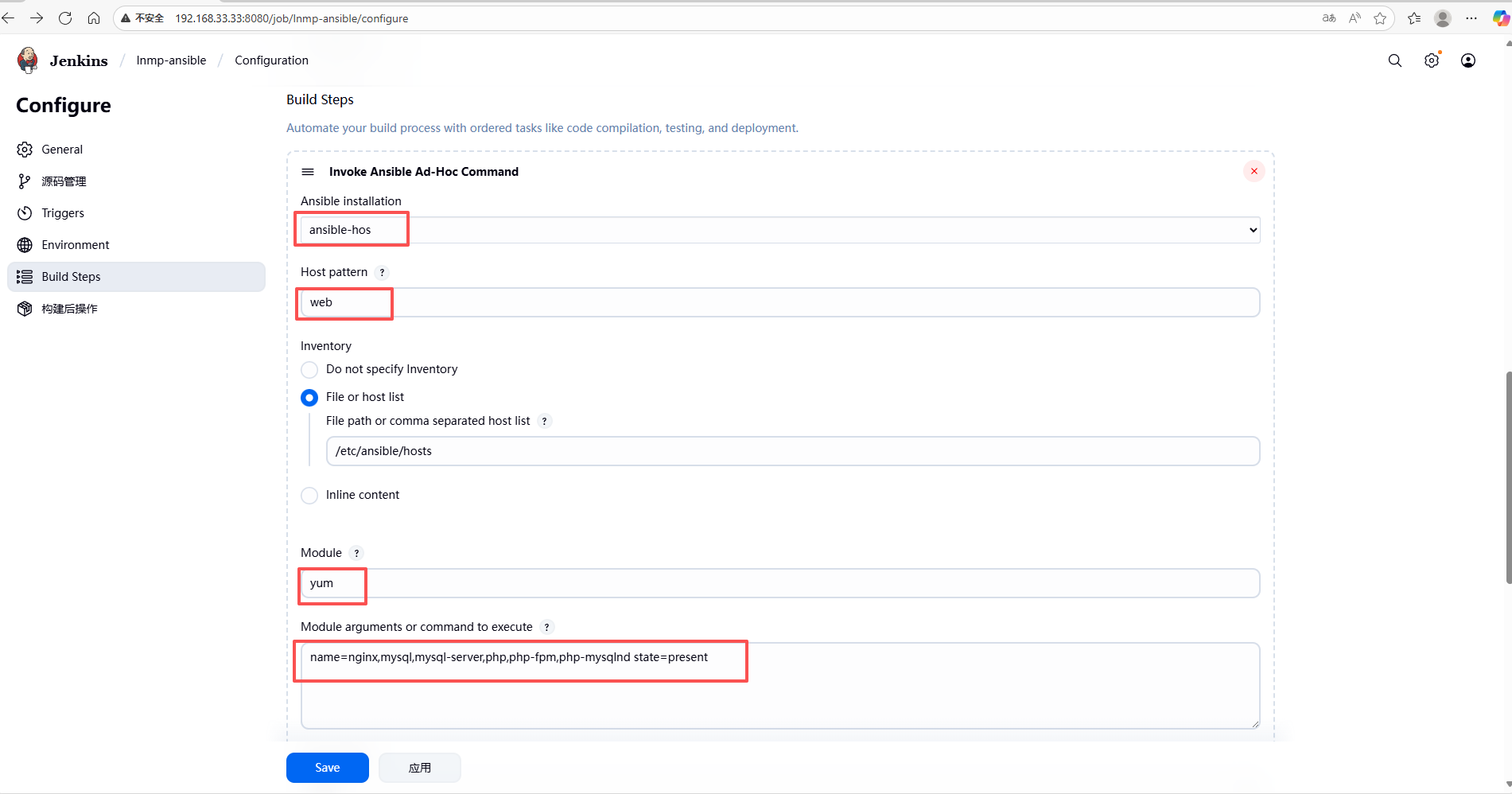Reload the page with refresh icon
Image resolution: width=1512 pixels, height=794 pixels.
65,18
